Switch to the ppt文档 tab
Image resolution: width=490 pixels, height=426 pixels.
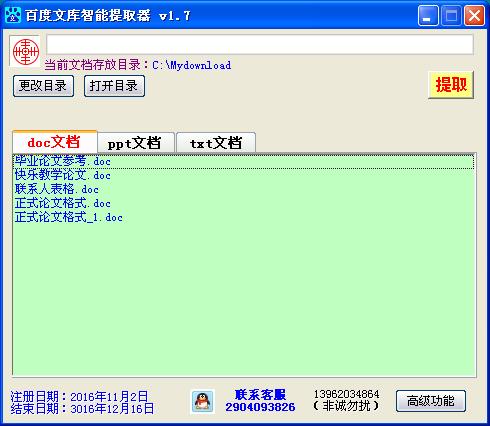pyautogui.click(x=135, y=143)
